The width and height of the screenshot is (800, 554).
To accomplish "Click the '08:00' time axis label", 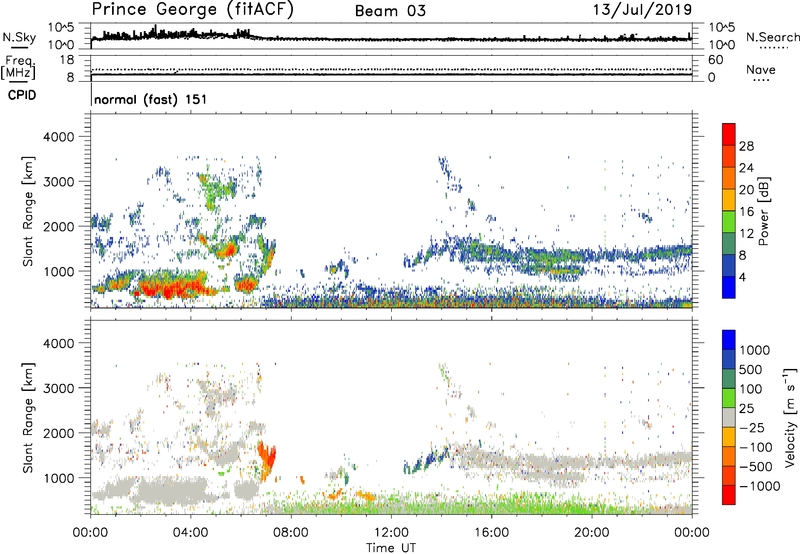I will 291,533.
